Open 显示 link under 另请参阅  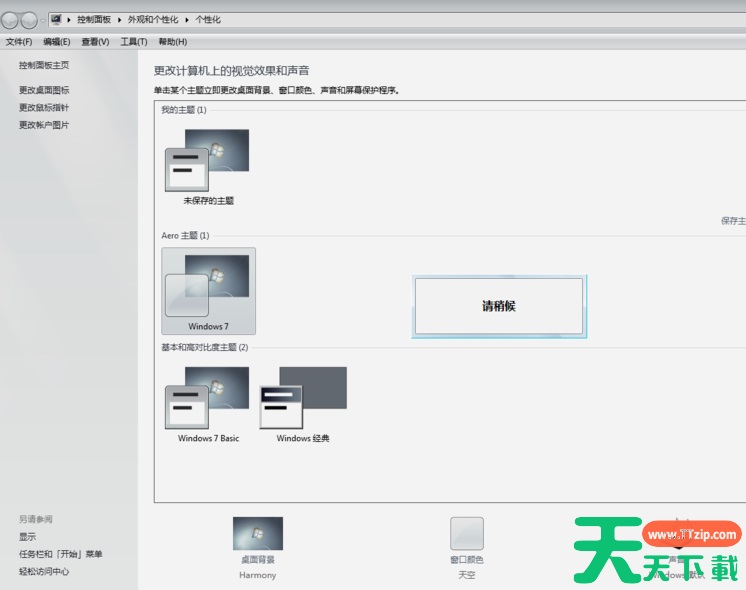(27, 537)
